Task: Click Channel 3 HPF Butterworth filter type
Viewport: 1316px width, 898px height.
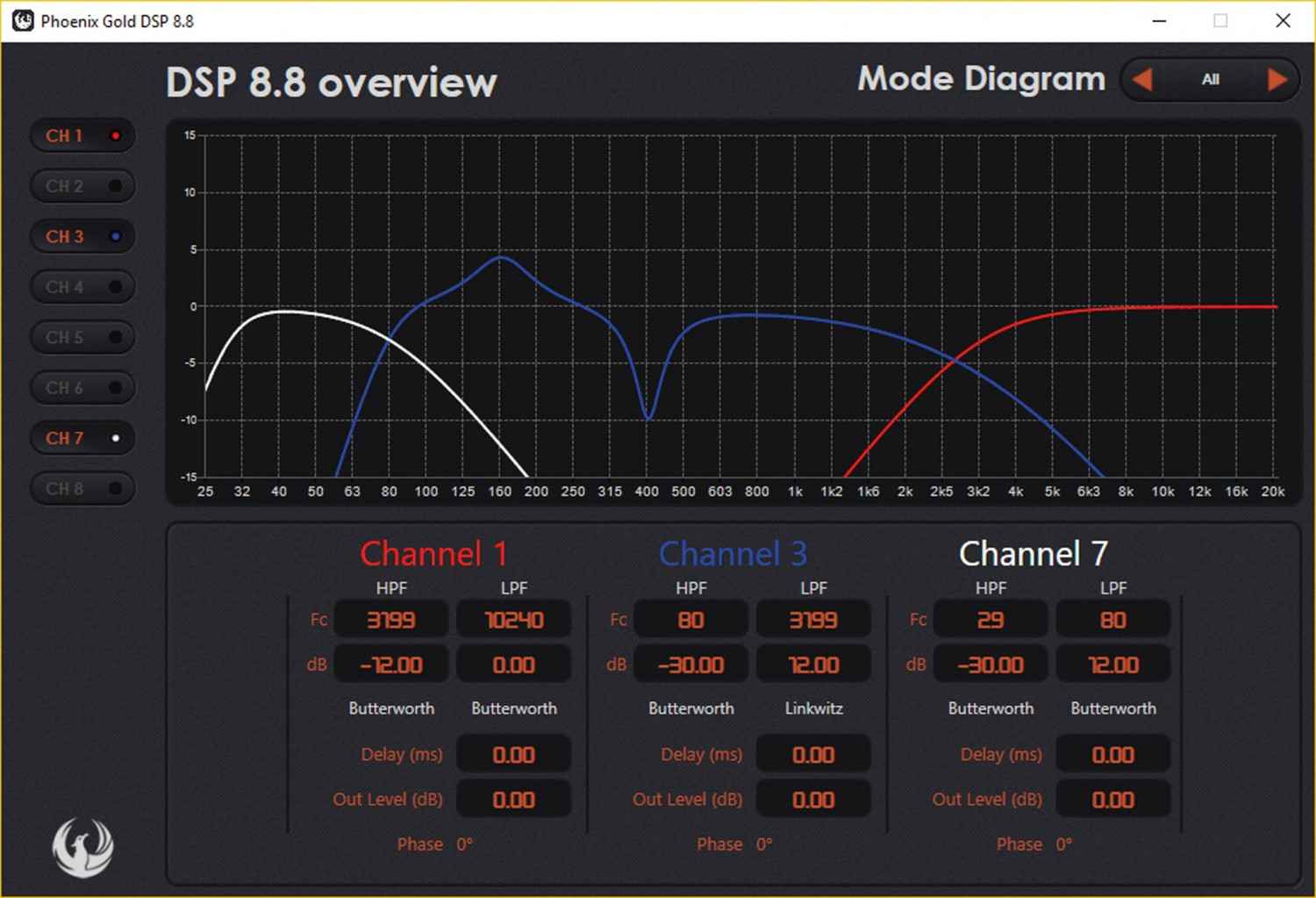Action: click(691, 708)
